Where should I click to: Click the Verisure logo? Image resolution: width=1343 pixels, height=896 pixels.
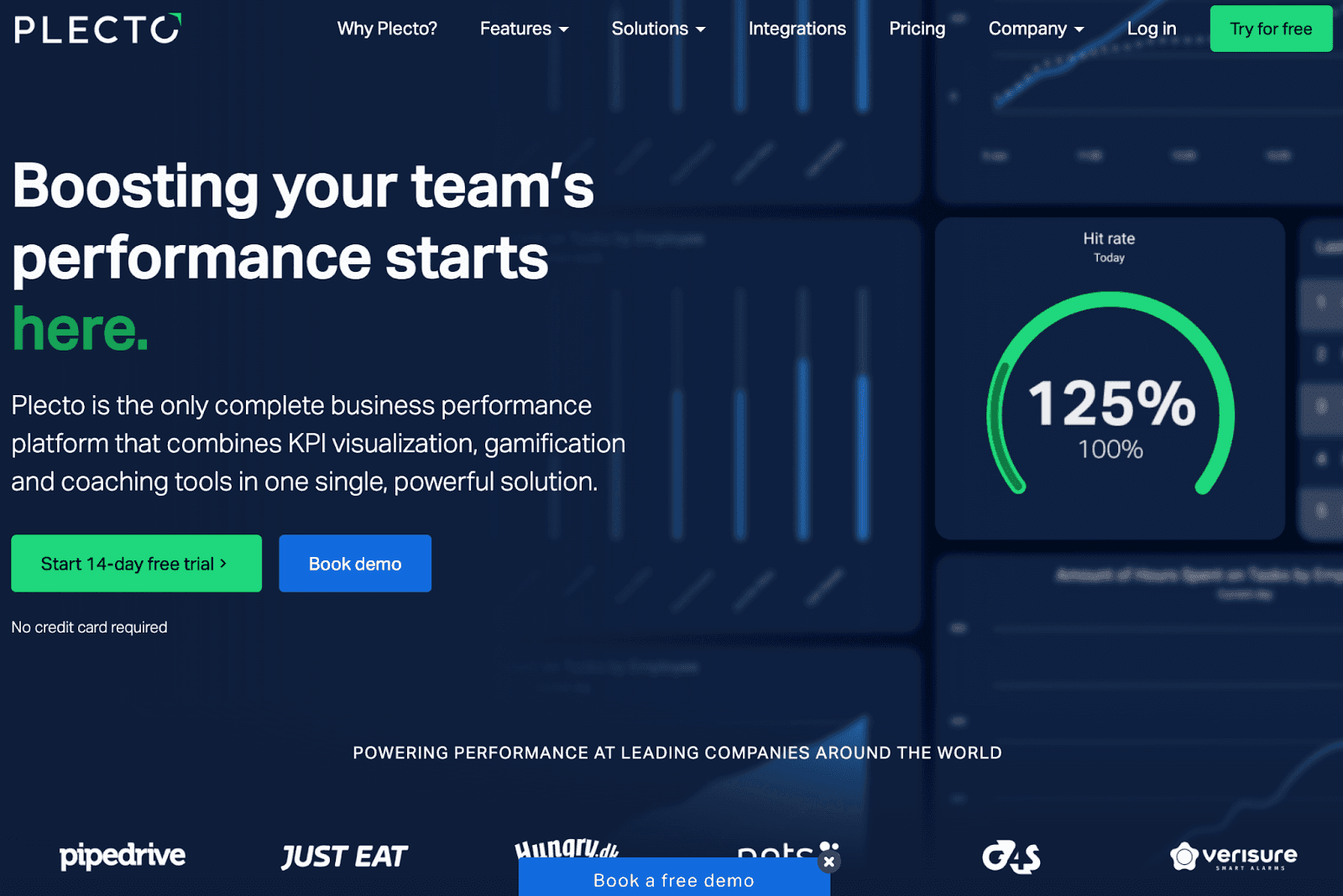pyautogui.click(x=1234, y=857)
